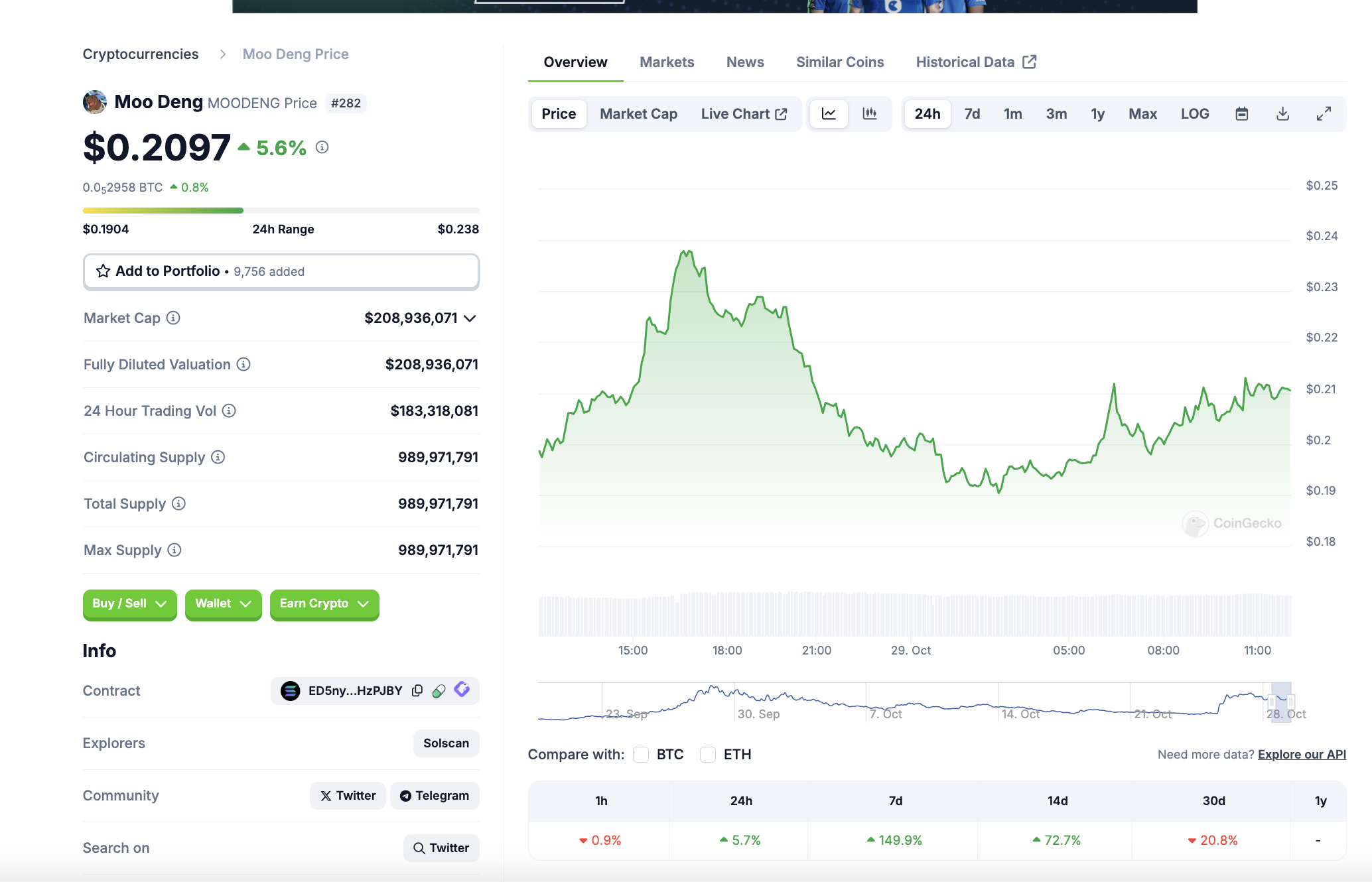Open the Similar Coins tab
The width and height of the screenshot is (1372, 882).
pyautogui.click(x=839, y=62)
